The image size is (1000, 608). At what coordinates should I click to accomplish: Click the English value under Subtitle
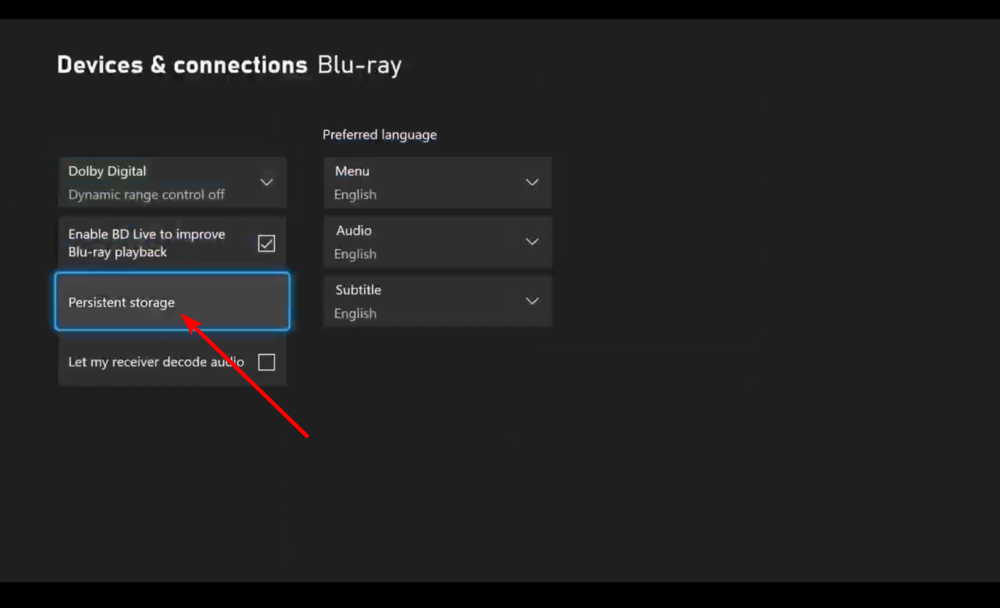pyautogui.click(x=355, y=313)
